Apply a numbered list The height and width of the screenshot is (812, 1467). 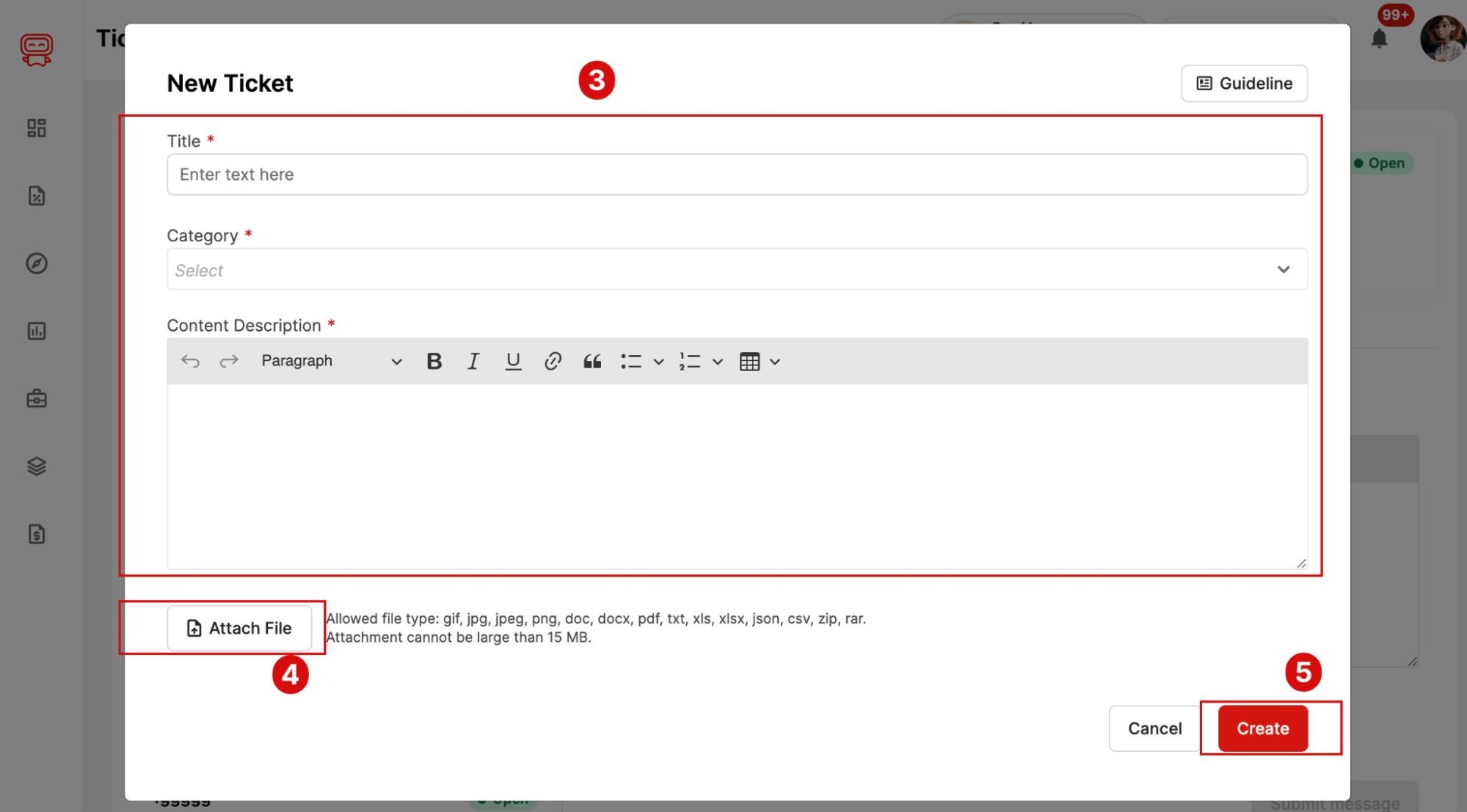(x=690, y=360)
